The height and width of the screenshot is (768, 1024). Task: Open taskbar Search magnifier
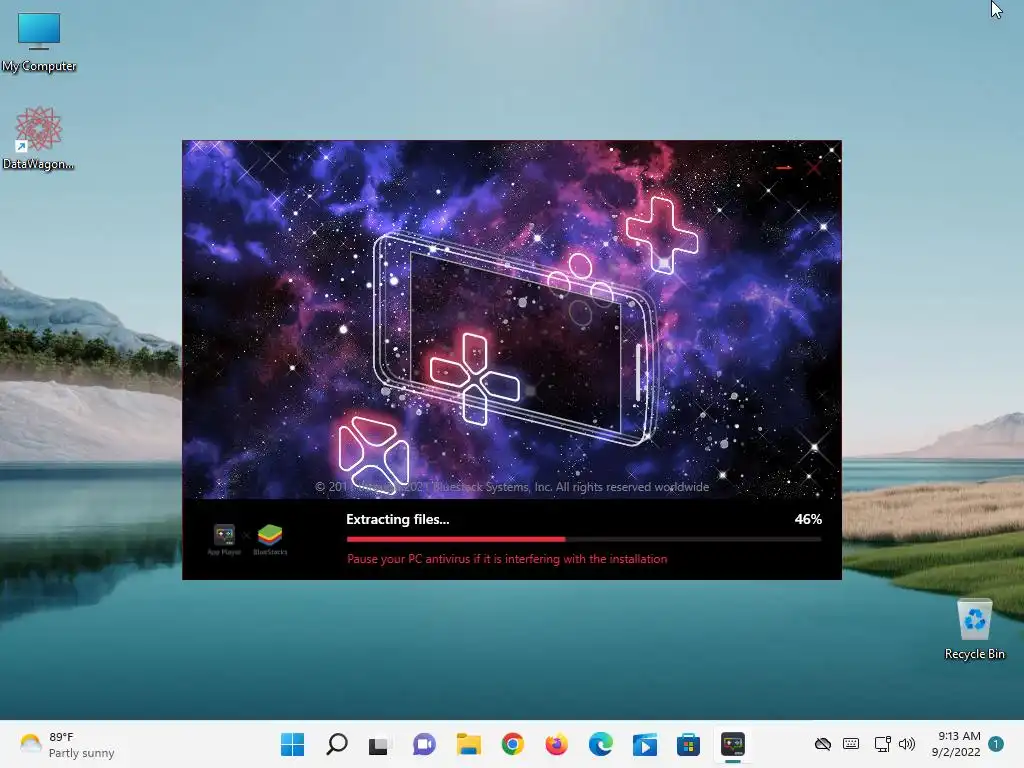[x=337, y=744]
